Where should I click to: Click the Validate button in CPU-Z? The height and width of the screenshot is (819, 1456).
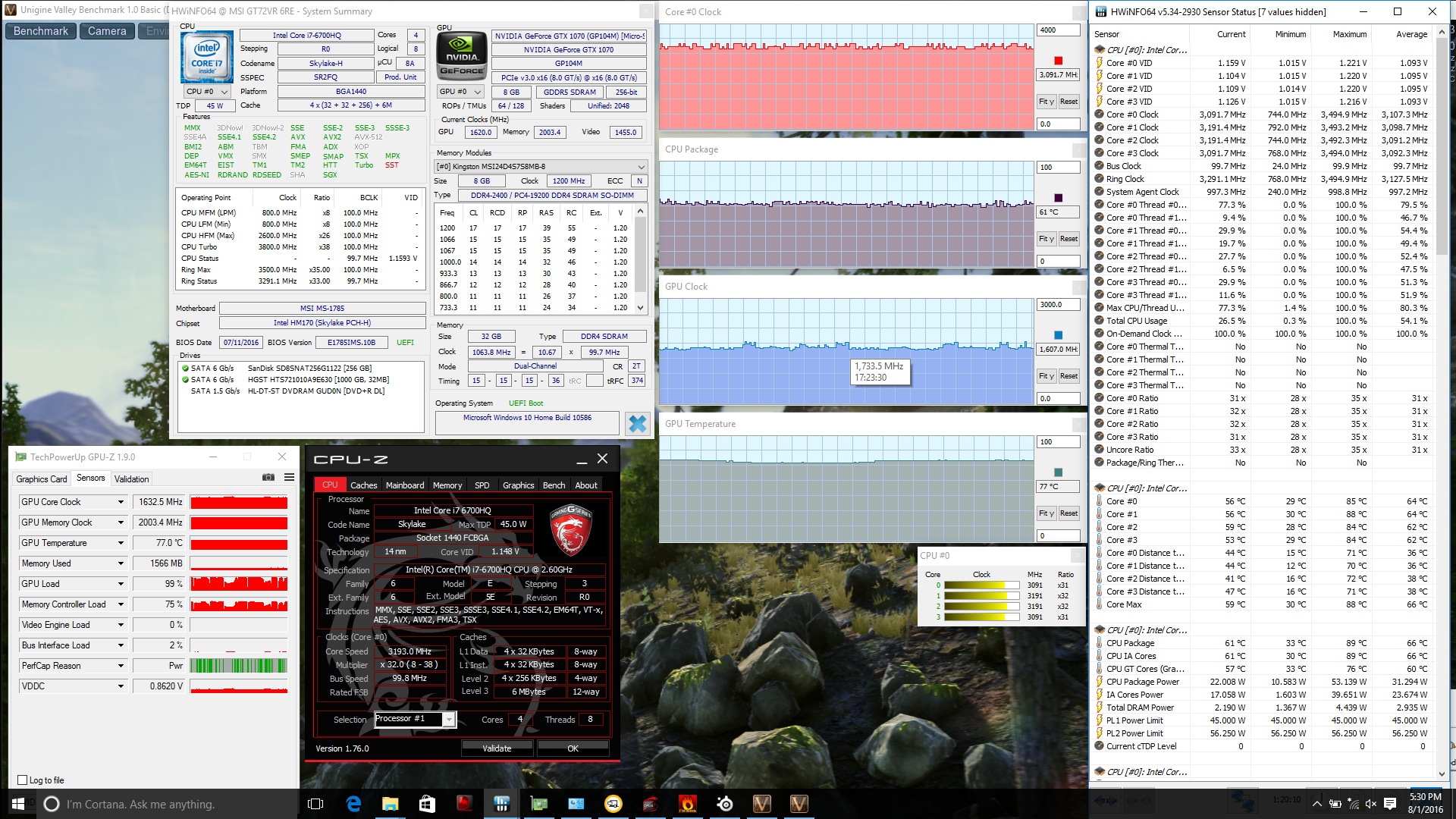pos(497,748)
